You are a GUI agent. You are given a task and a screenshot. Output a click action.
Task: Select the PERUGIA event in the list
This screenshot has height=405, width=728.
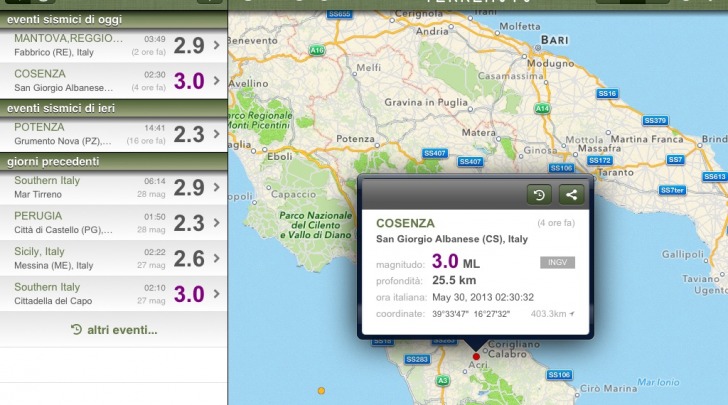[x=114, y=222]
